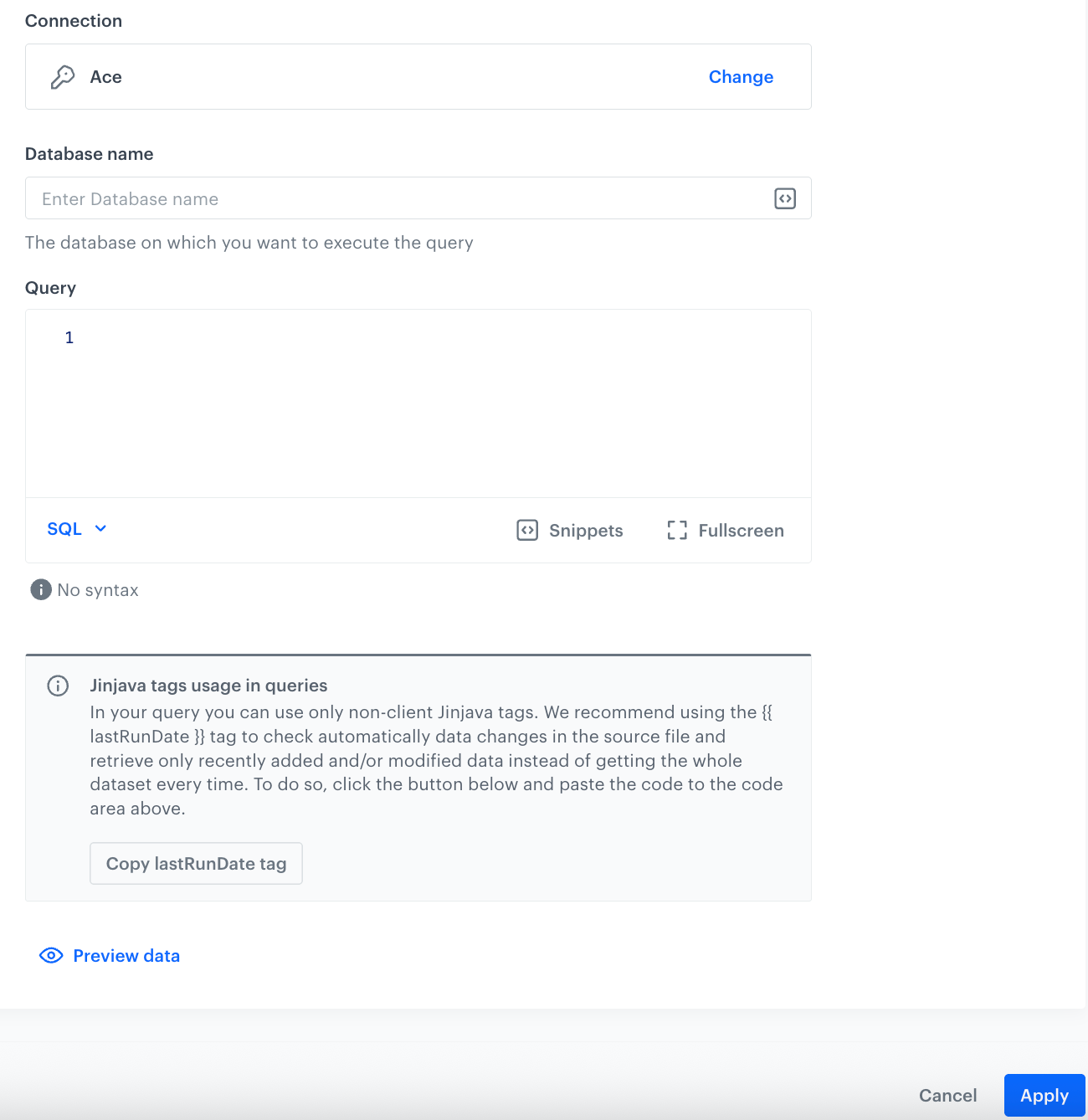Click inside the Query code area
The width and height of the screenshot is (1088, 1120).
(418, 402)
